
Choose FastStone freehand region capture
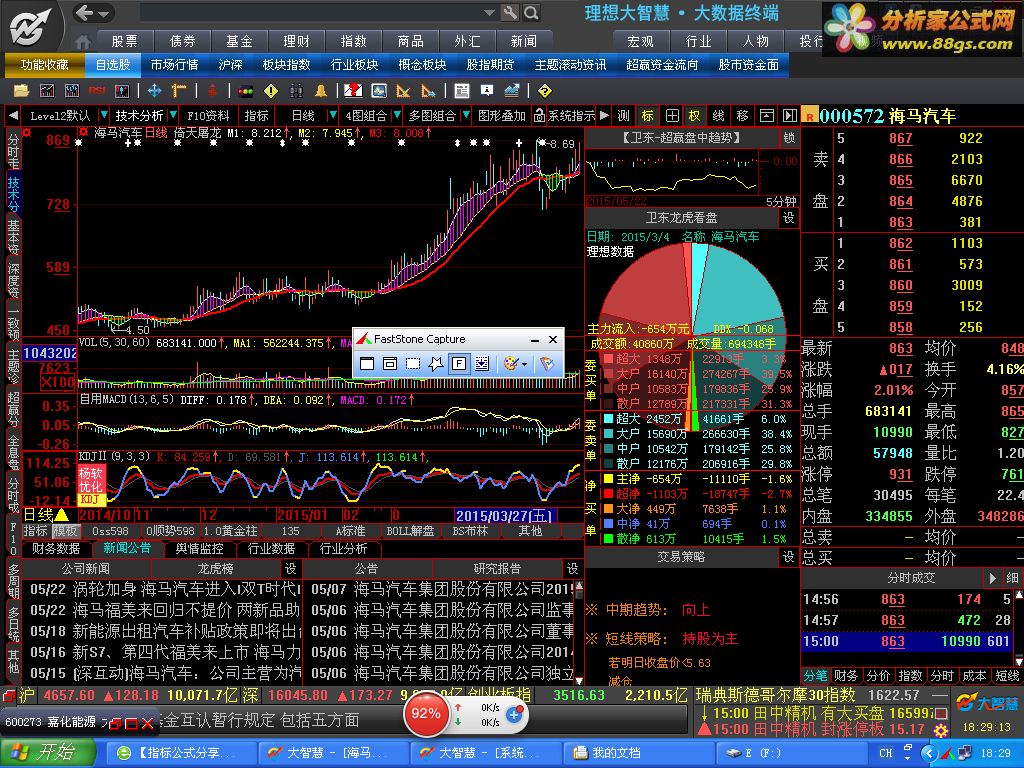(436, 363)
